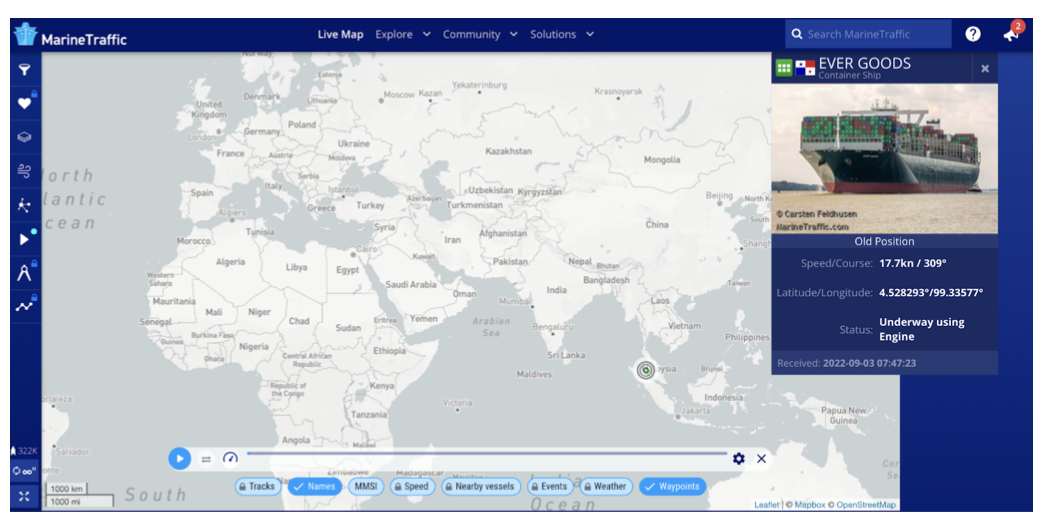Close the playback bar
Screen dimensions: 1038x518
click(761, 458)
